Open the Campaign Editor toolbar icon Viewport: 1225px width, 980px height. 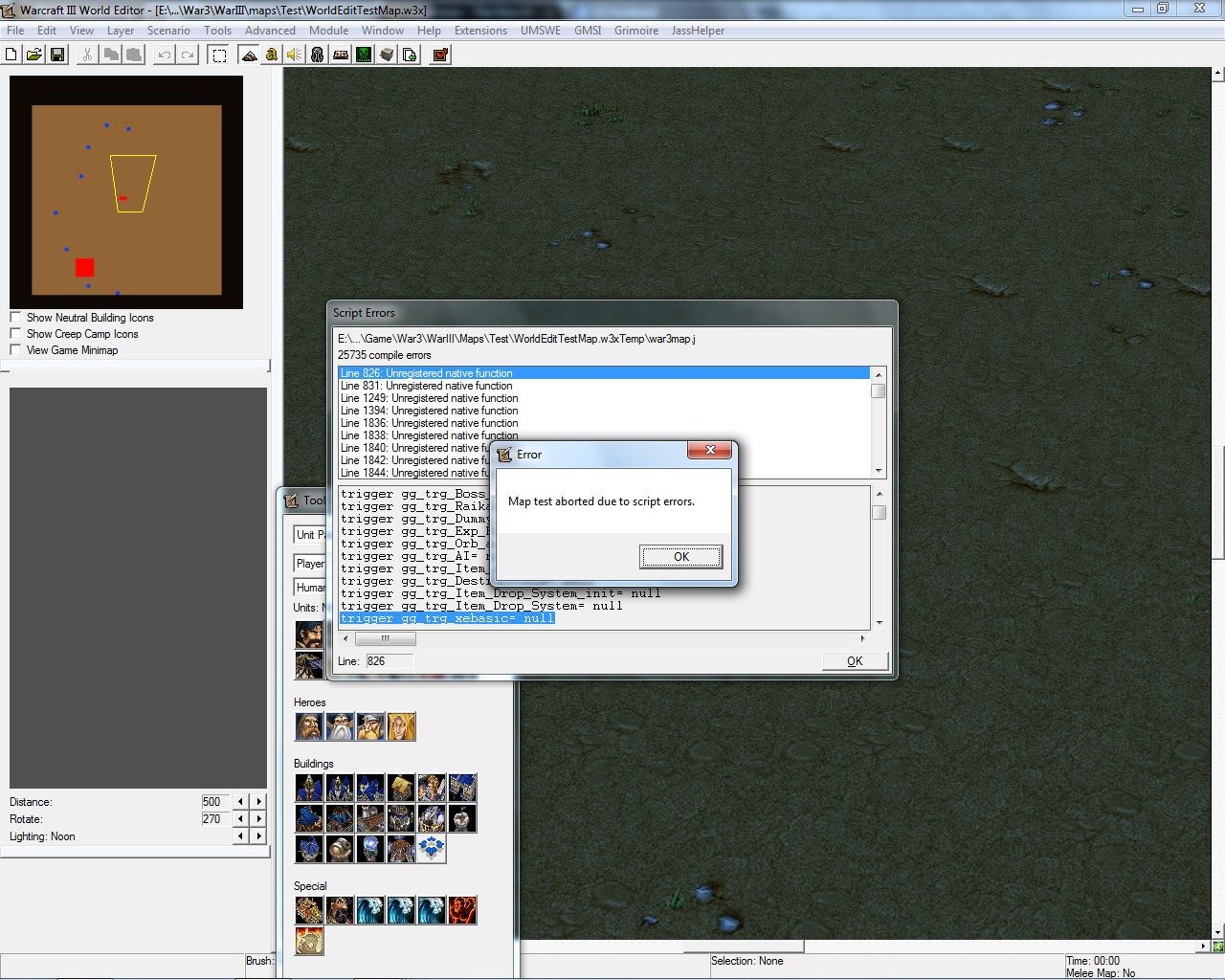(x=341, y=55)
